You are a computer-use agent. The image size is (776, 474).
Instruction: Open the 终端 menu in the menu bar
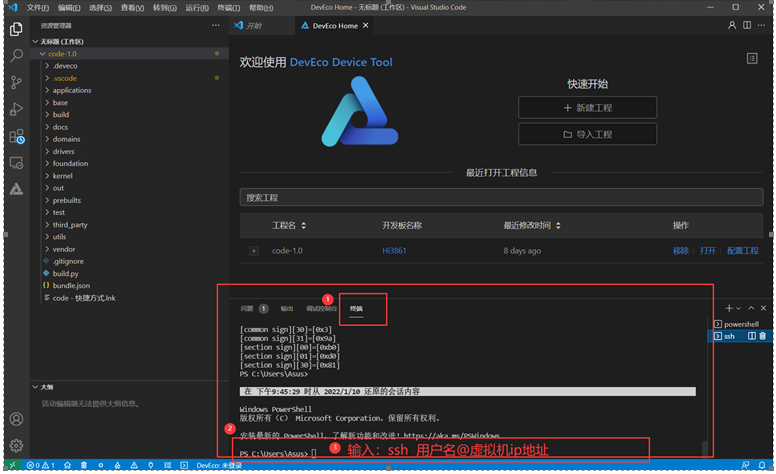pyautogui.click(x=229, y=7)
